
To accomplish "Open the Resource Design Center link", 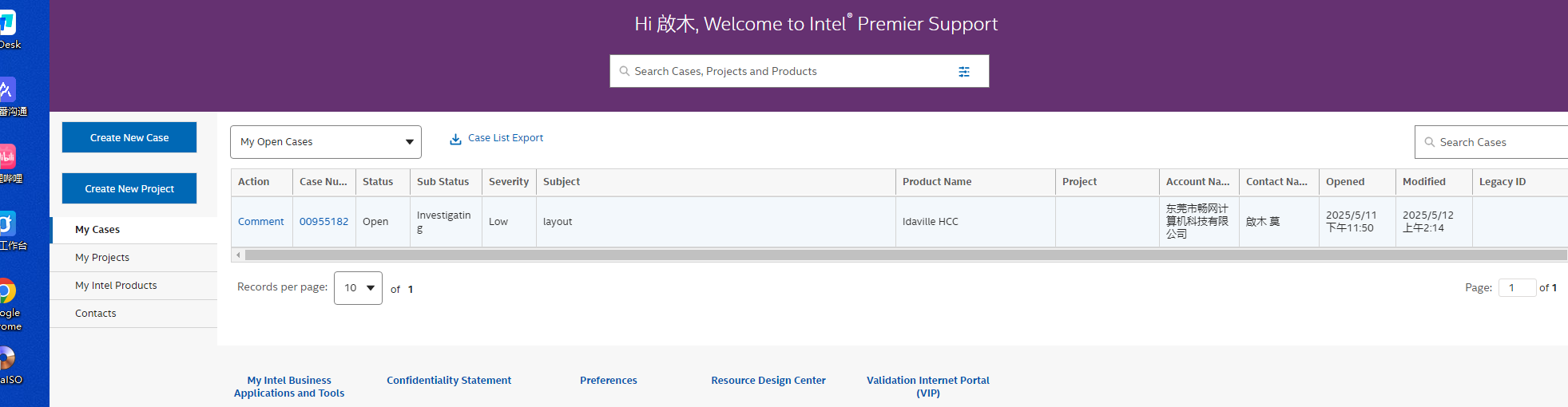I will [768, 381].
